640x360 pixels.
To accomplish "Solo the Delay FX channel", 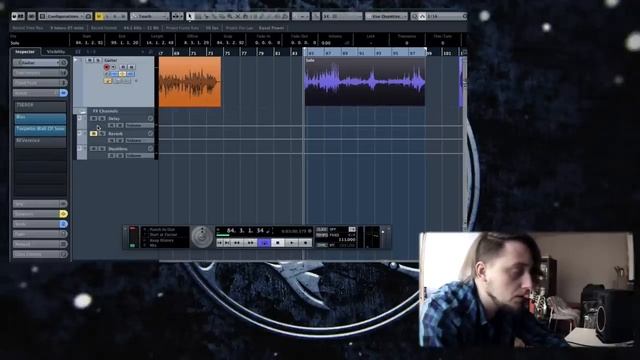I will pyautogui.click(x=102, y=118).
